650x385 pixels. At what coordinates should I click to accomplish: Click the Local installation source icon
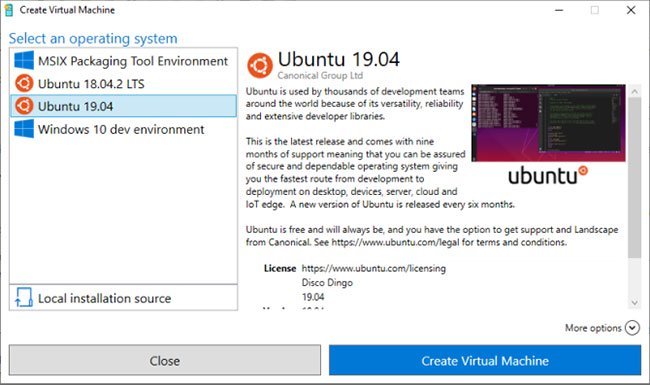pyautogui.click(x=24, y=298)
